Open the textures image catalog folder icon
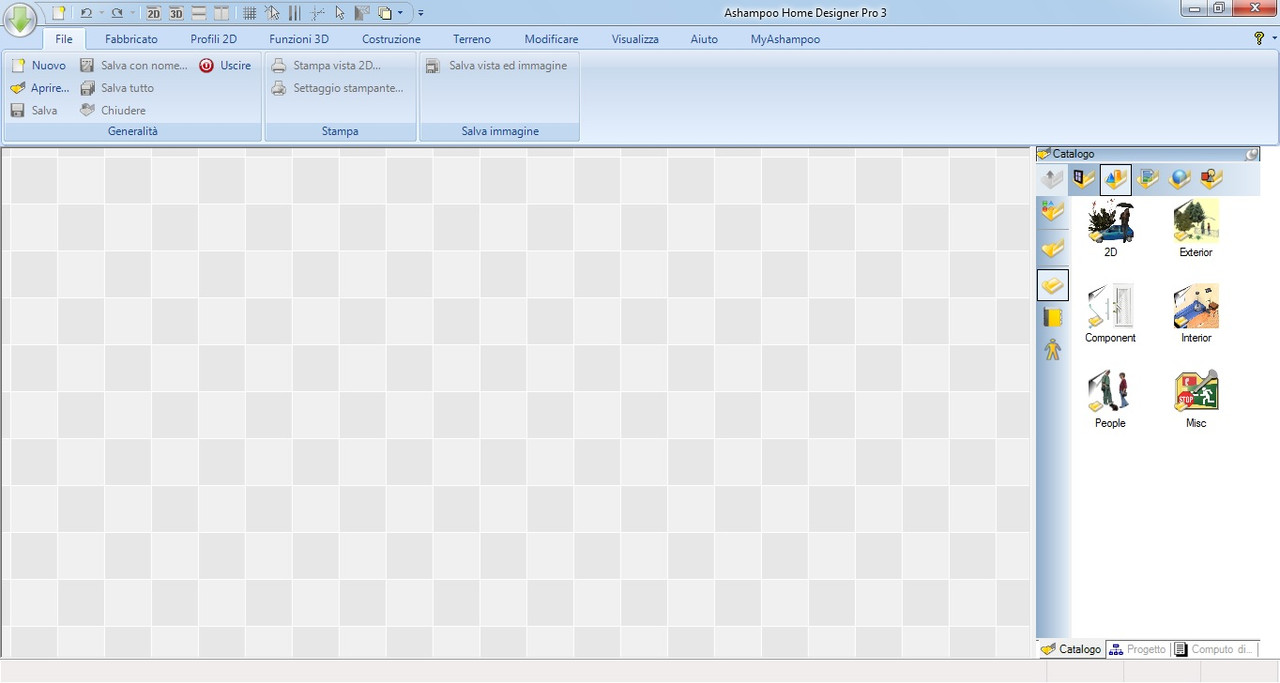 (x=1148, y=180)
